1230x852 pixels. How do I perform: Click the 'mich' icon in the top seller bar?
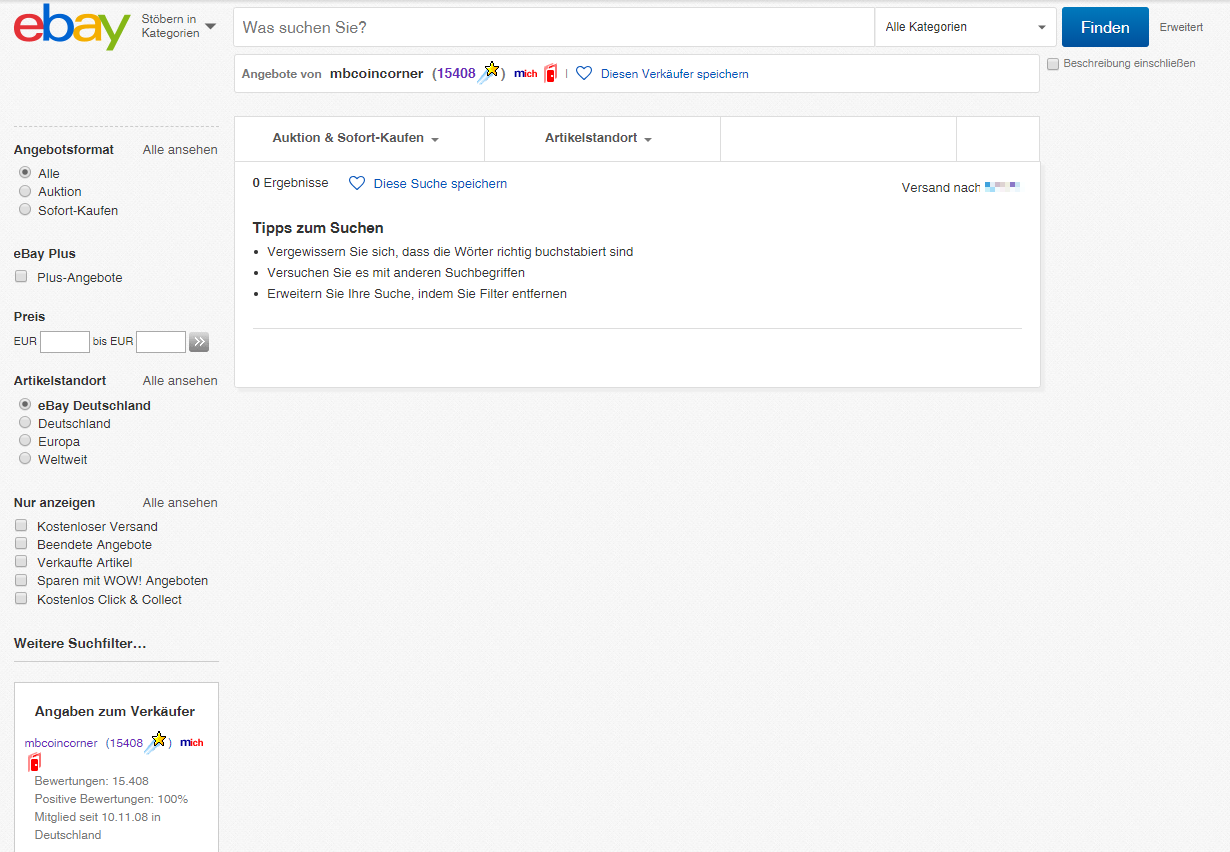tap(526, 74)
